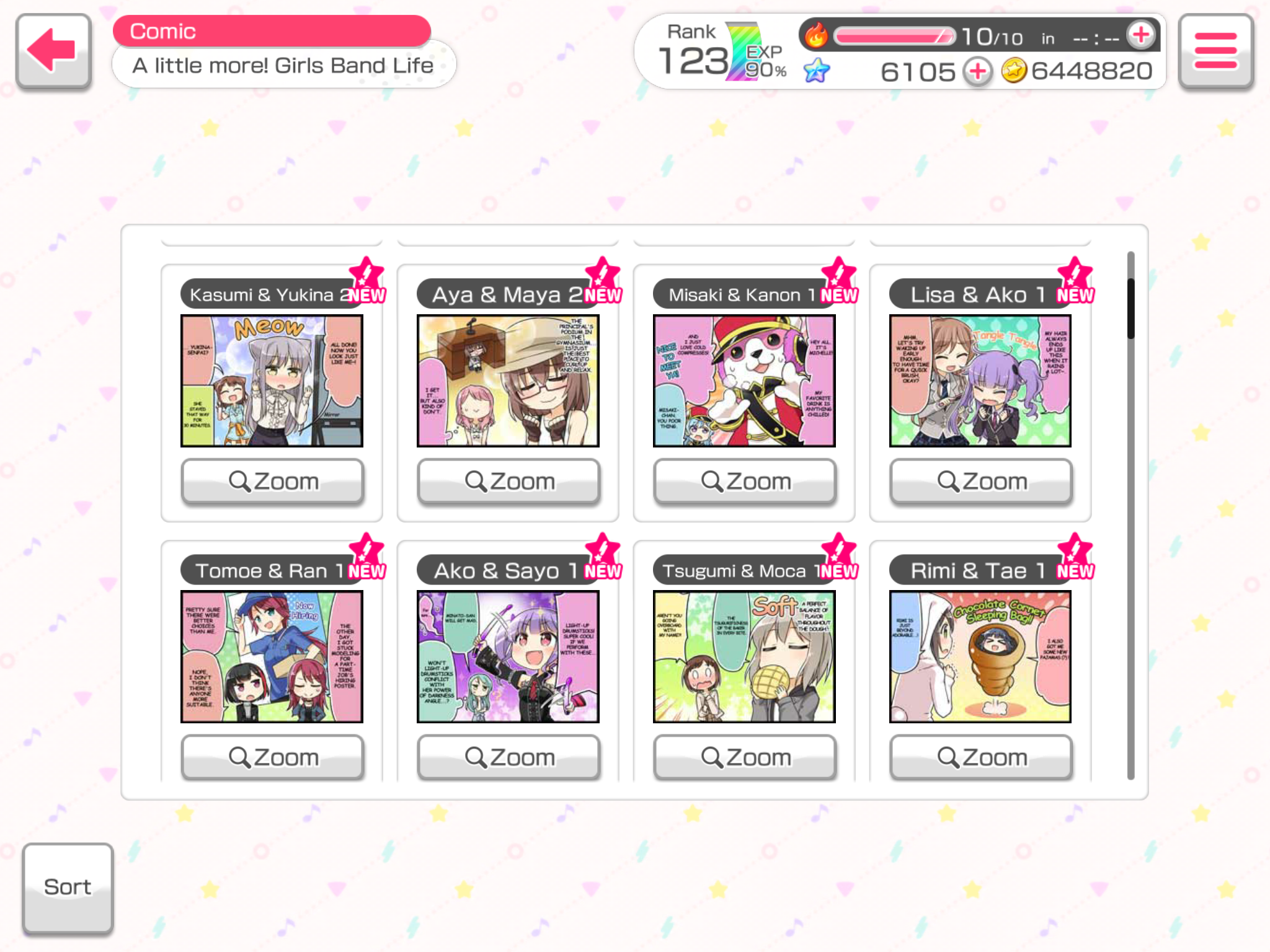Open the Sort options

click(68, 888)
